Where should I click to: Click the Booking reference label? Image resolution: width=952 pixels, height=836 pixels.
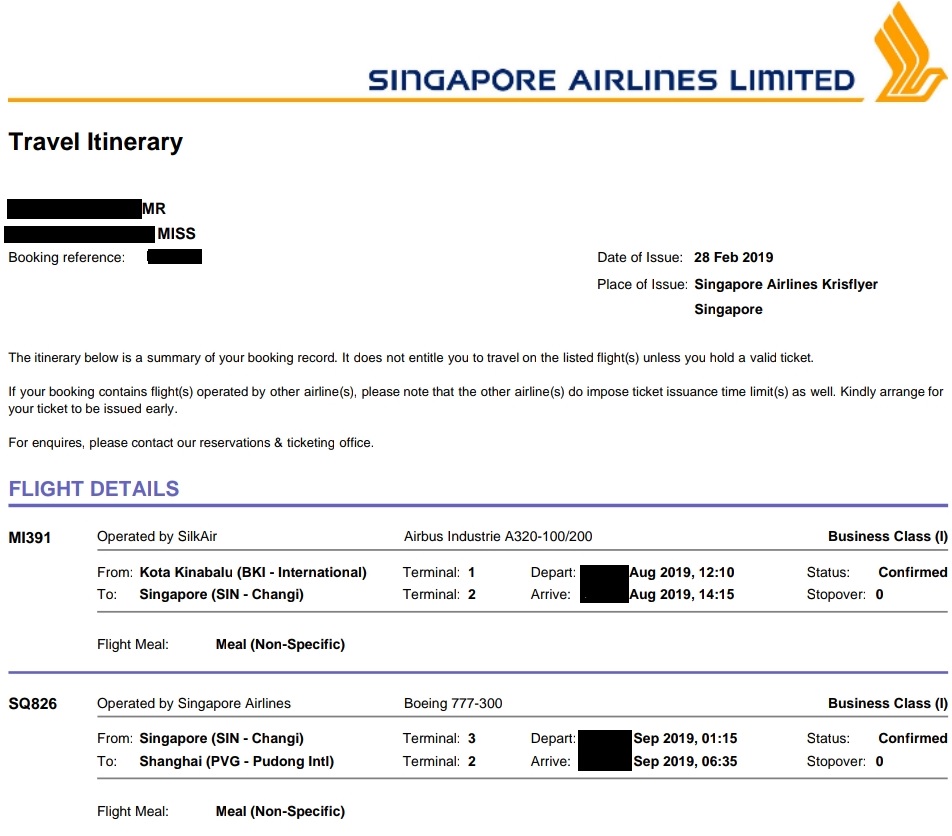tap(67, 258)
